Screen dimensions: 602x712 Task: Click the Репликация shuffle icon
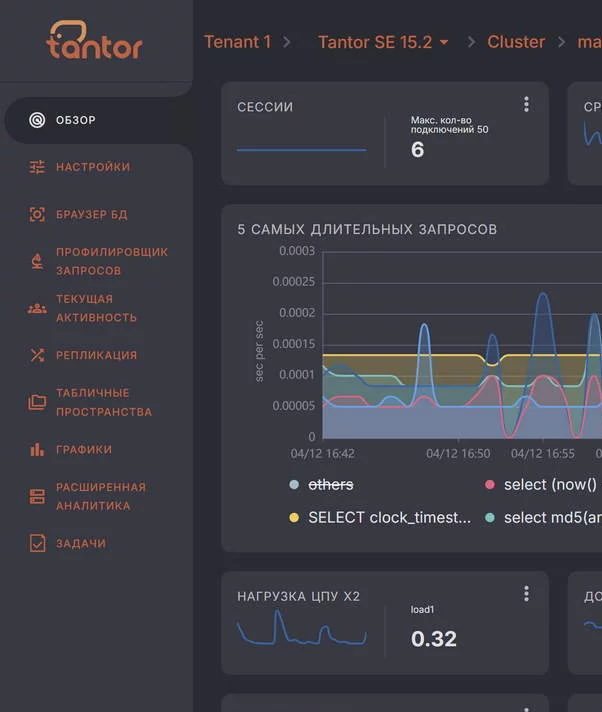[x=37, y=355]
